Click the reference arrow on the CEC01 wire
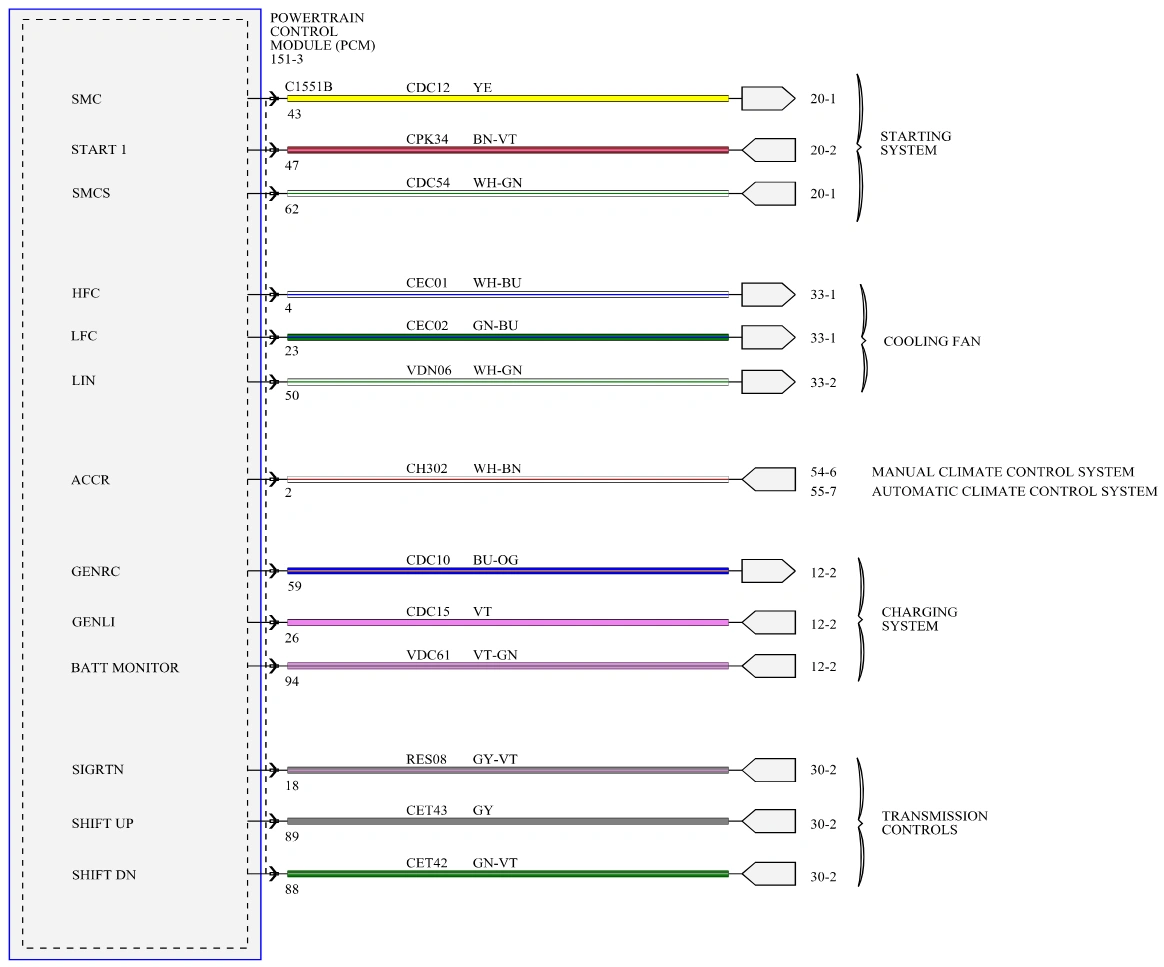1164x967 pixels. pyautogui.click(x=768, y=295)
